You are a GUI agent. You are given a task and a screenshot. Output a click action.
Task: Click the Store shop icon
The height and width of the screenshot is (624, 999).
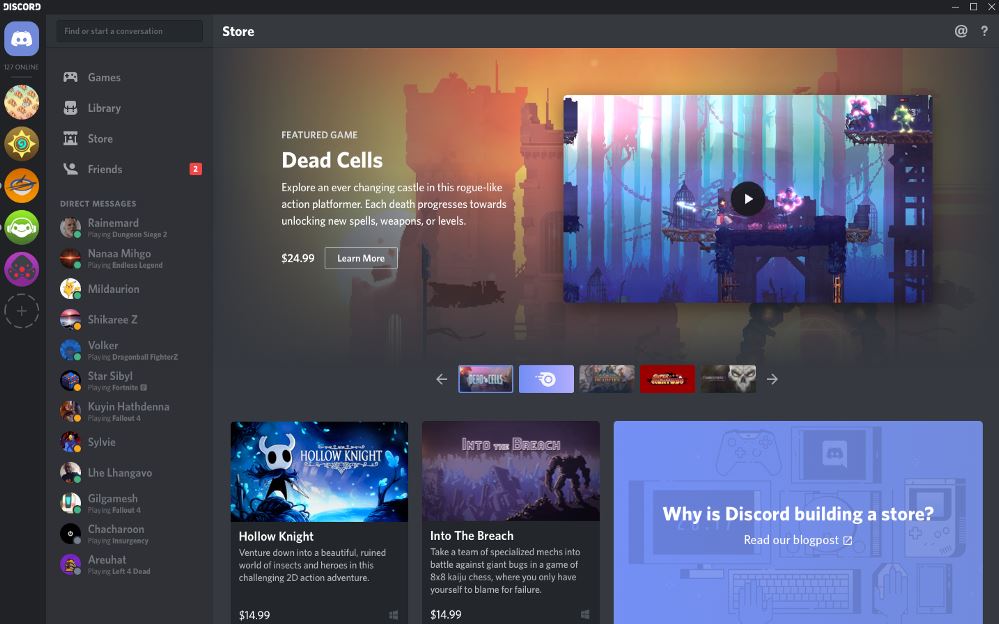[x=71, y=138]
